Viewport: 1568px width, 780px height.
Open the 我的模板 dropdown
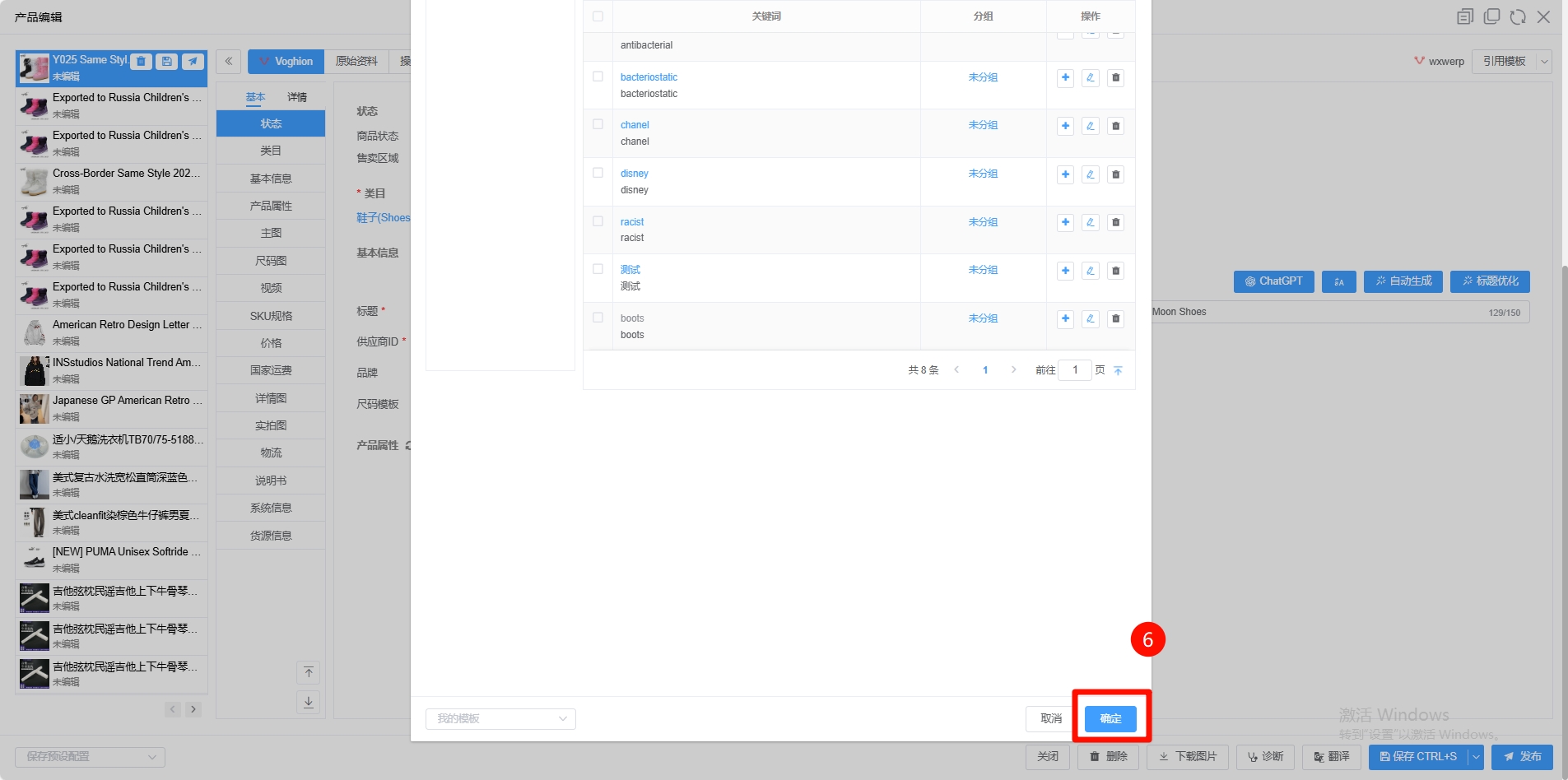(x=500, y=718)
